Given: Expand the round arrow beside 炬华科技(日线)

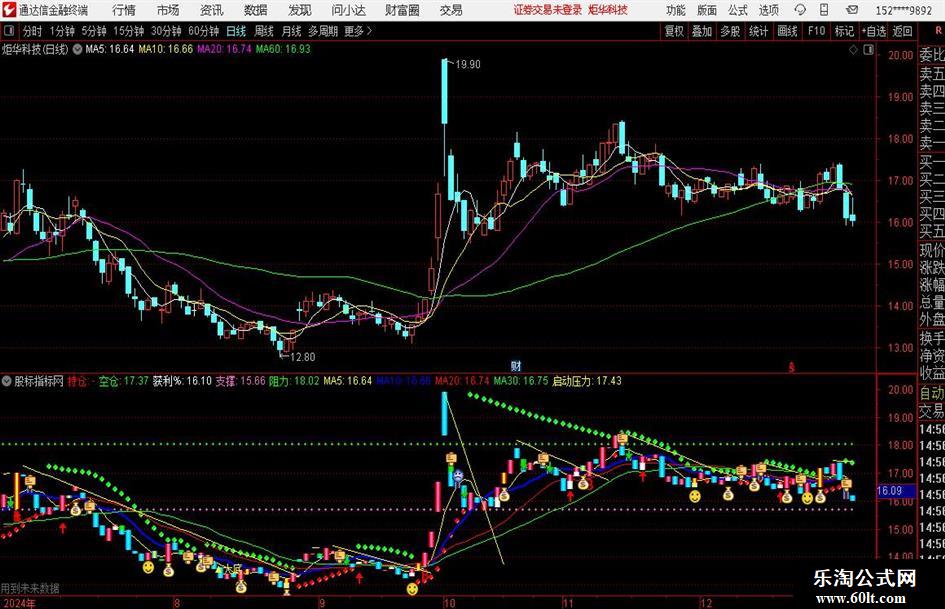Looking at the screenshot, I should click(x=77, y=49).
